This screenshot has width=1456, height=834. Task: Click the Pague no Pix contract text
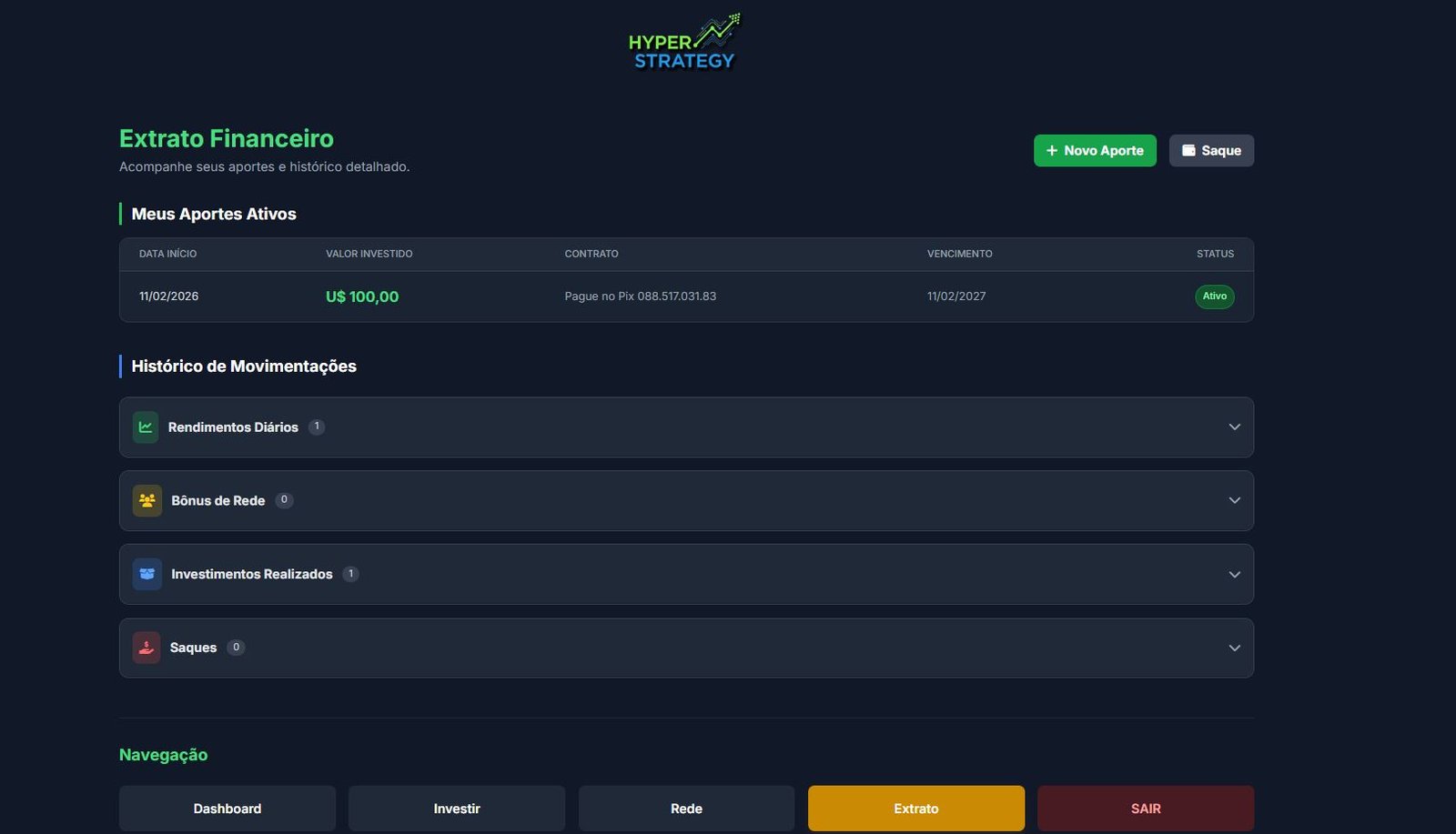pyautogui.click(x=640, y=296)
